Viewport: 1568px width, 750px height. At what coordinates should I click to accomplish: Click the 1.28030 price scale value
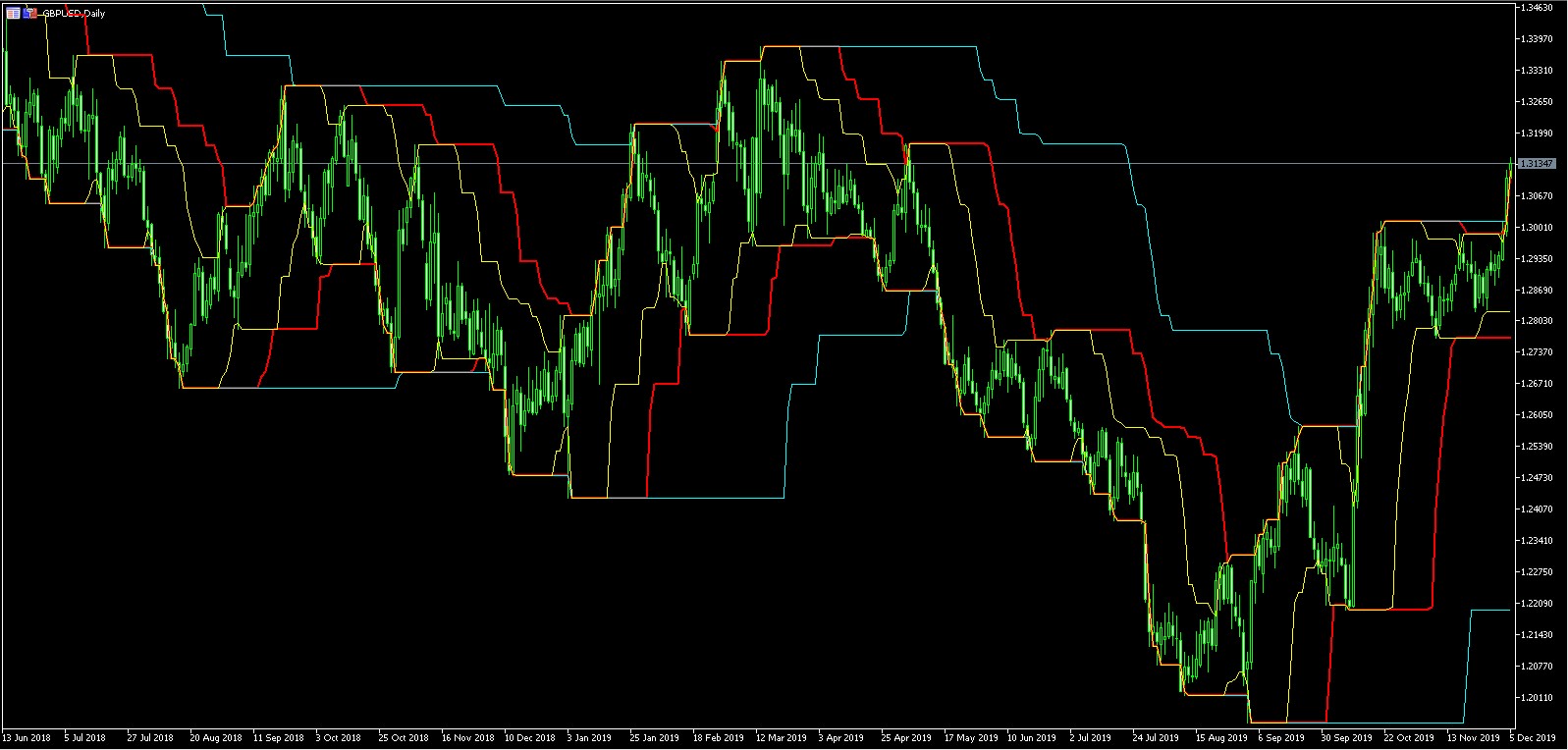tap(1537, 321)
